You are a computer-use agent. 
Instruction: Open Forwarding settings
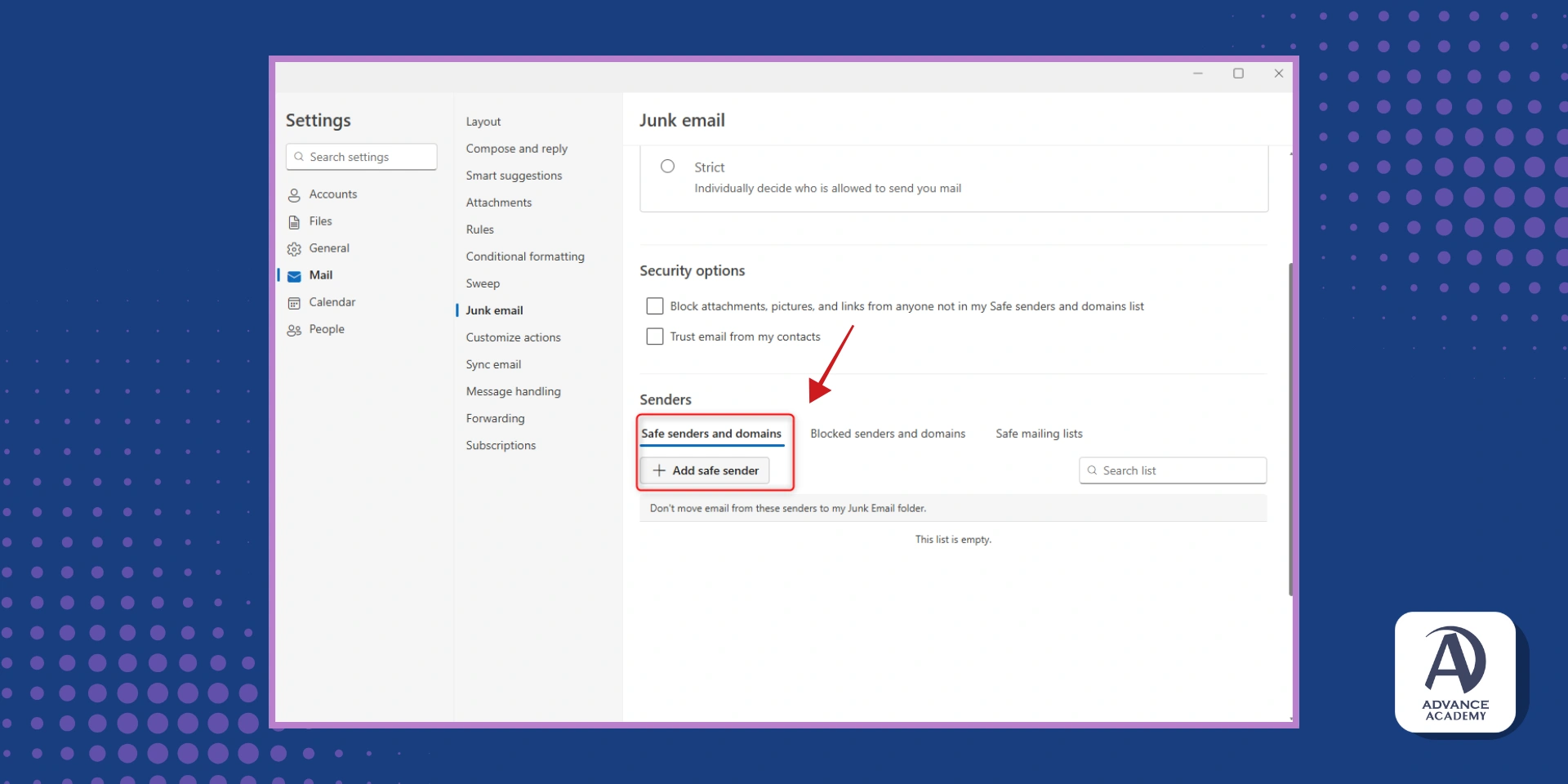click(495, 418)
